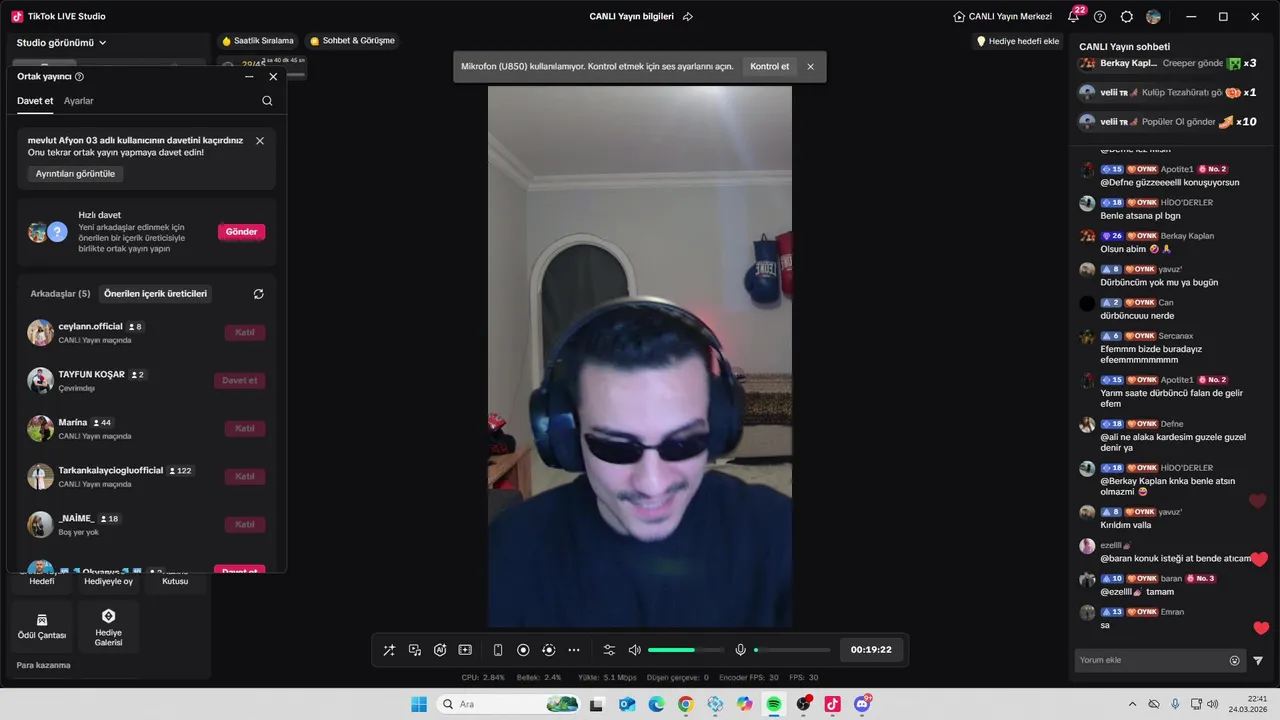
Task: Open the Ortak yayıncı help icon
Action: [x=79, y=77]
